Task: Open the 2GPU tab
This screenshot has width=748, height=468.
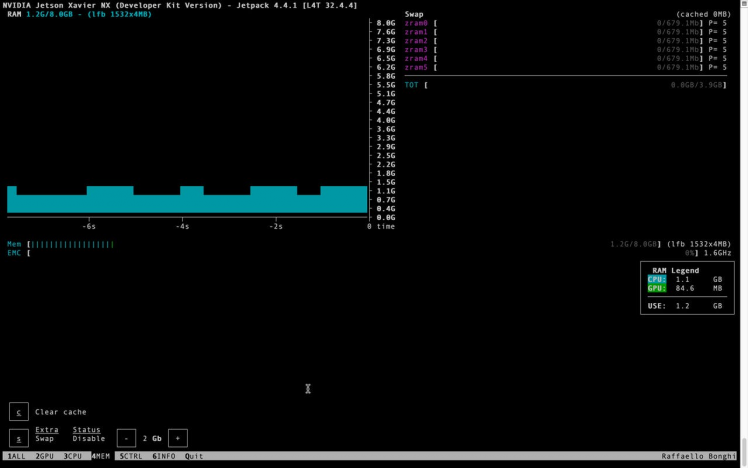Action: pyautogui.click(x=44, y=456)
